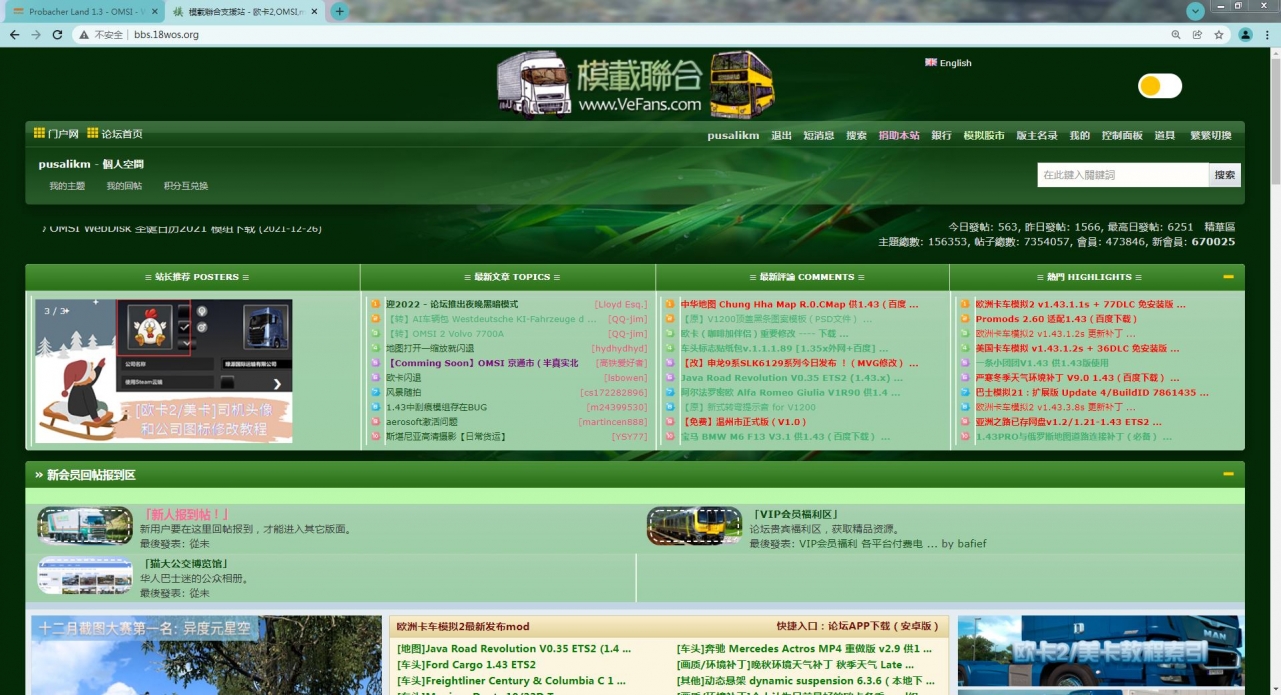Toggle the yellow night mode switch
The height and width of the screenshot is (695, 1281).
tap(1160, 86)
